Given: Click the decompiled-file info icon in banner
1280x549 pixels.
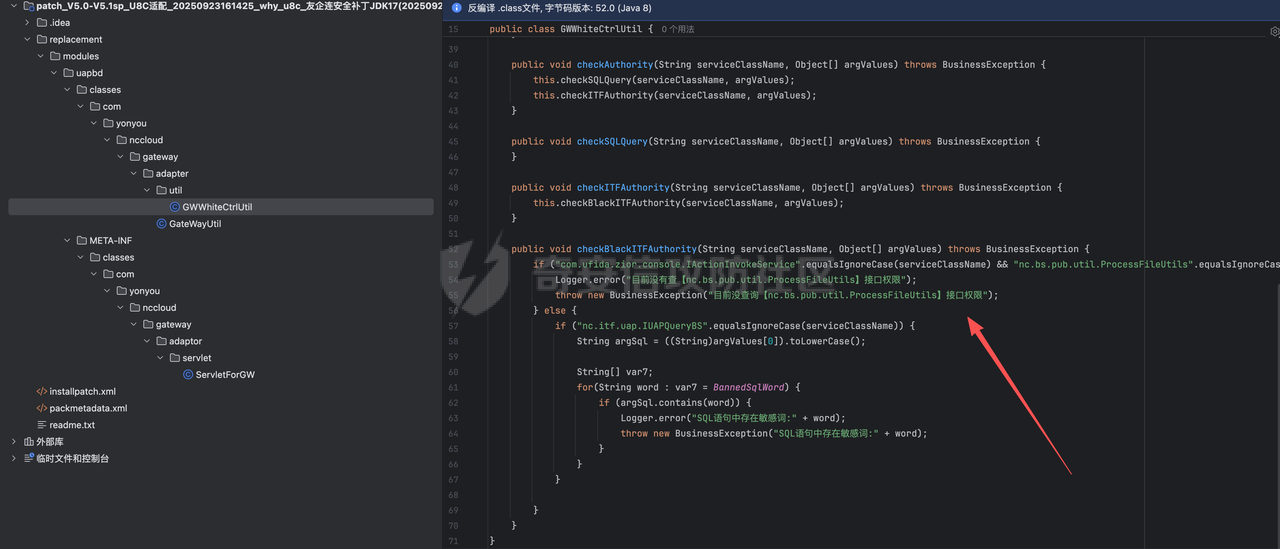Looking at the screenshot, I should 457,7.
